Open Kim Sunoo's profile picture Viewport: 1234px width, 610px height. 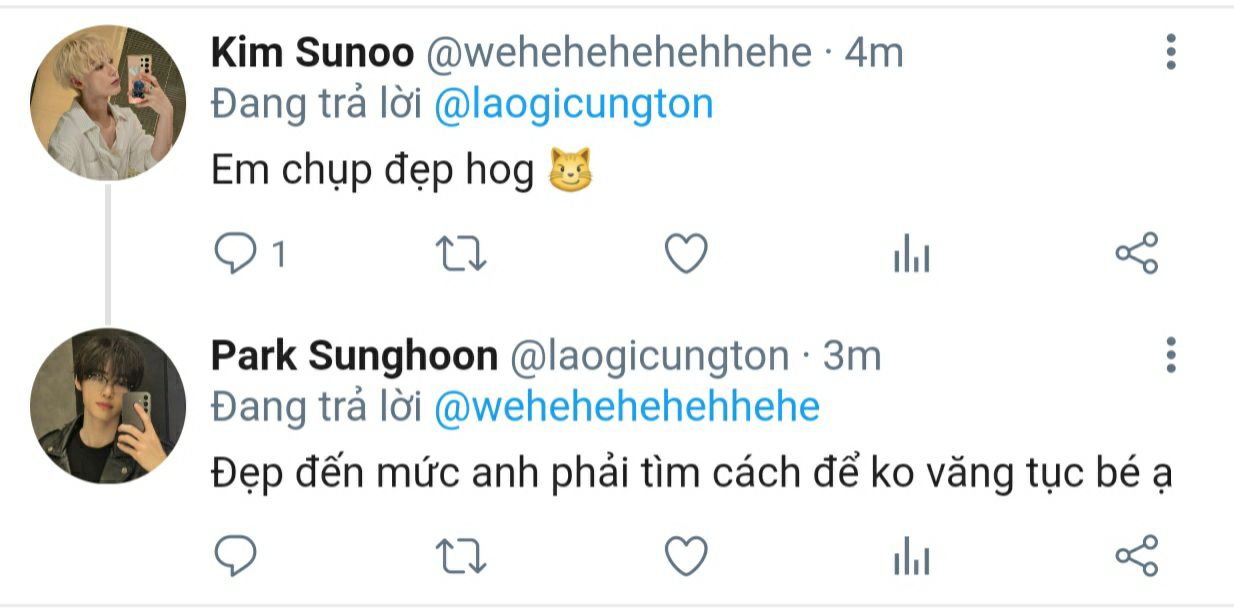[108, 103]
